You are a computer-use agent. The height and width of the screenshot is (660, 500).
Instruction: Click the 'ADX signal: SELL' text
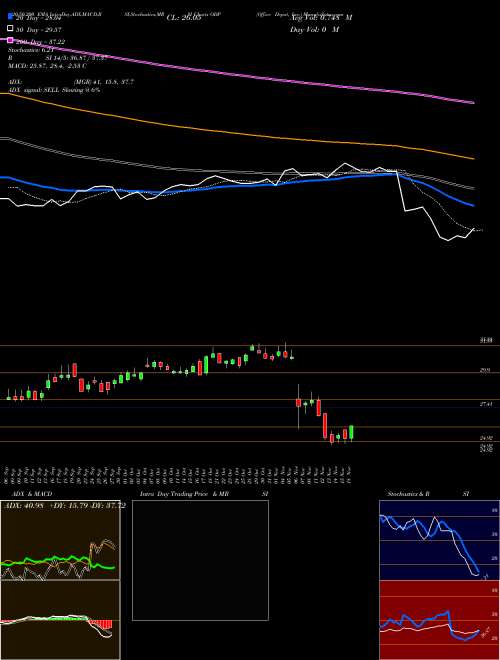tap(34, 90)
